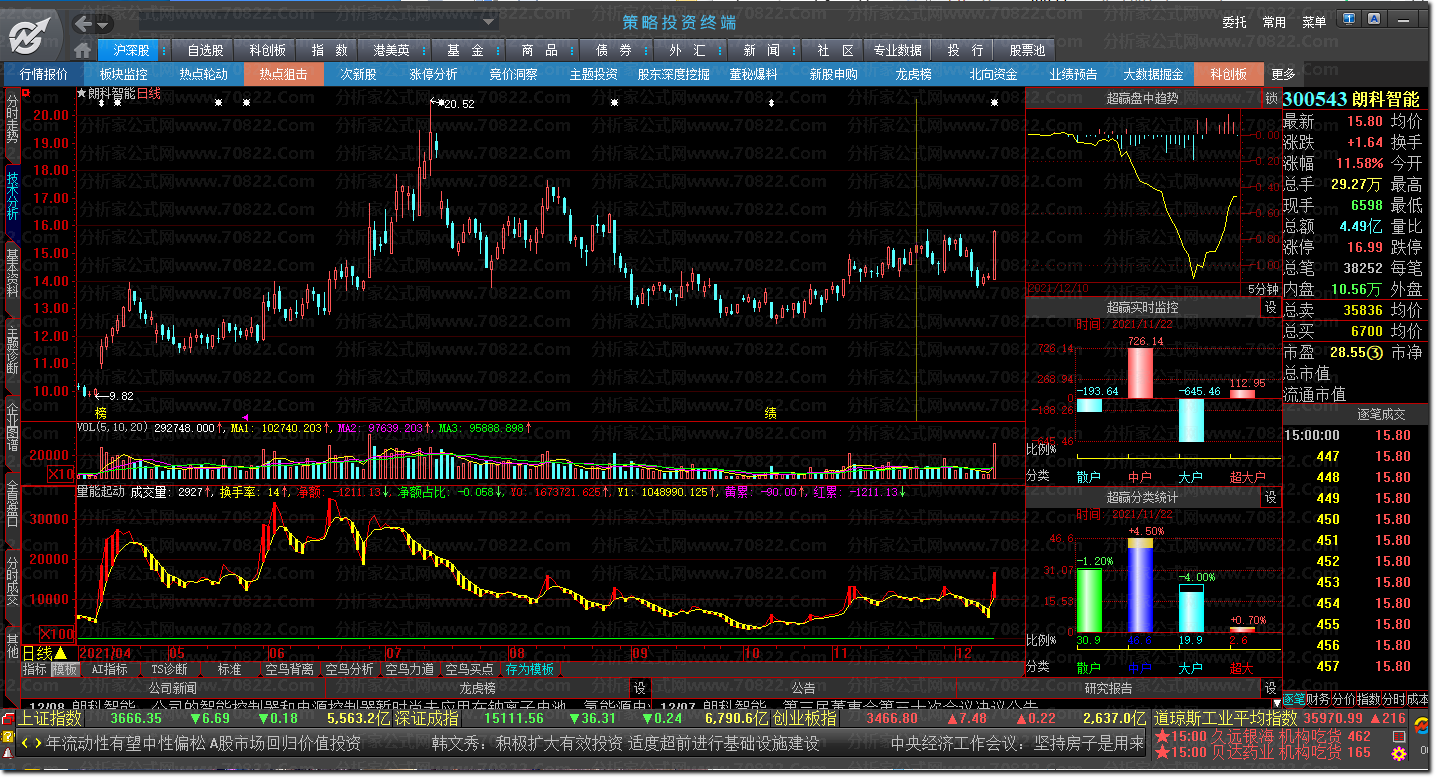Select 热点狙击 sub-tab
Image resolution: width=1437 pixels, height=778 pixels.
[x=283, y=74]
